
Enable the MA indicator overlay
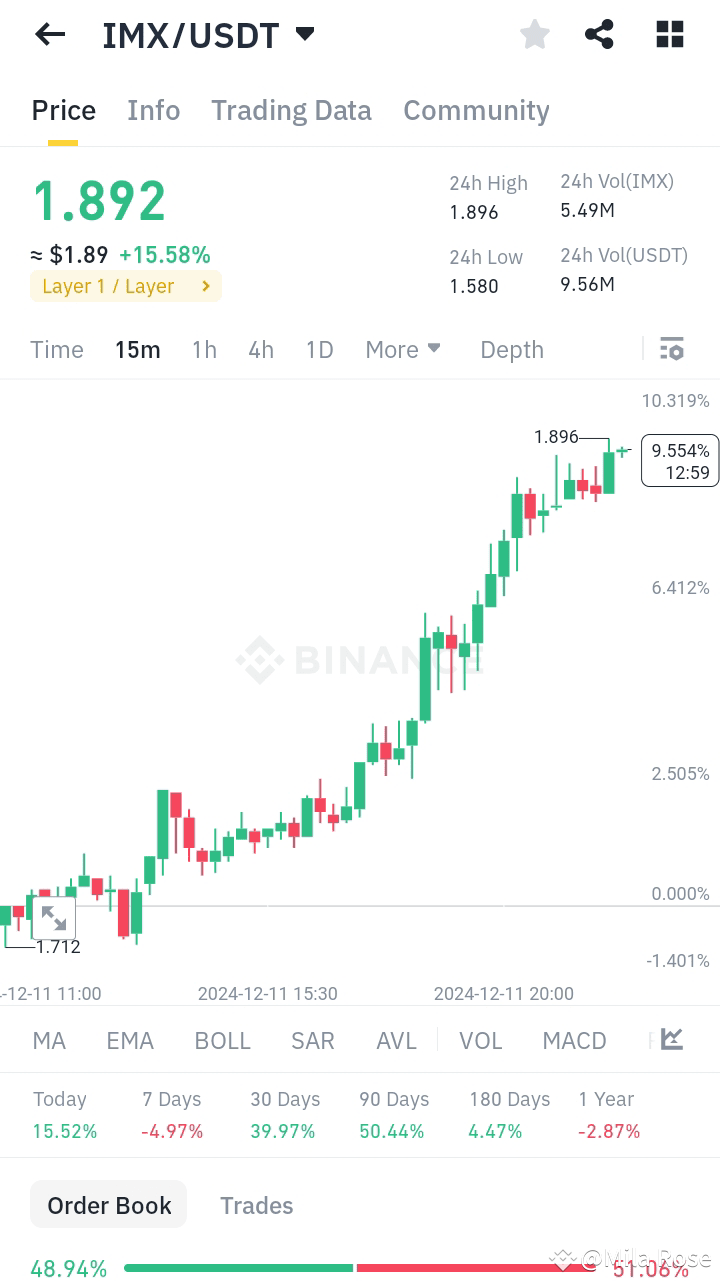point(48,1040)
